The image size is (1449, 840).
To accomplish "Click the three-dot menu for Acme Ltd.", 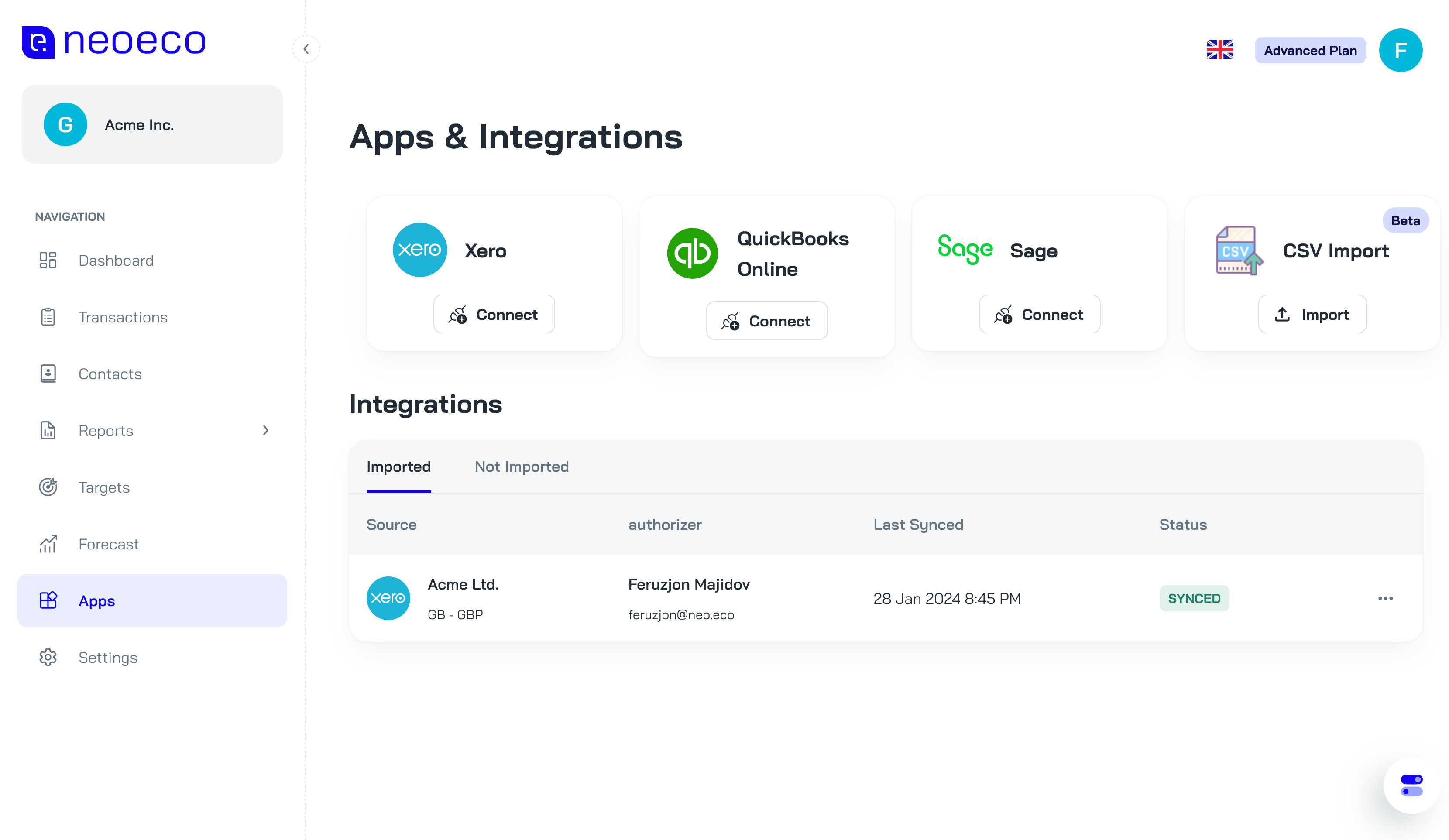I will (1384, 598).
